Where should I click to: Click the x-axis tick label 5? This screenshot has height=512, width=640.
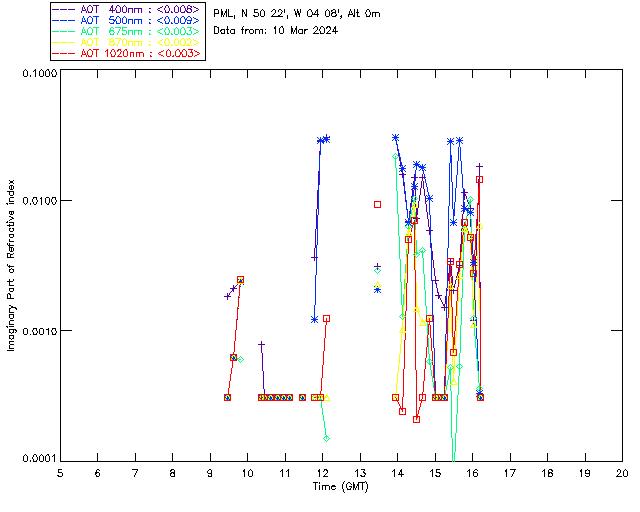pos(60,473)
